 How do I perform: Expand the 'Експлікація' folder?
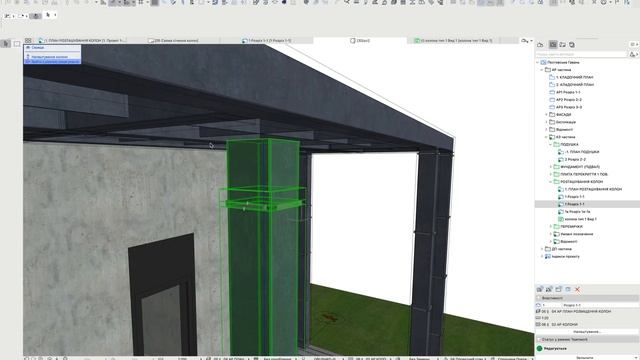pos(547,122)
